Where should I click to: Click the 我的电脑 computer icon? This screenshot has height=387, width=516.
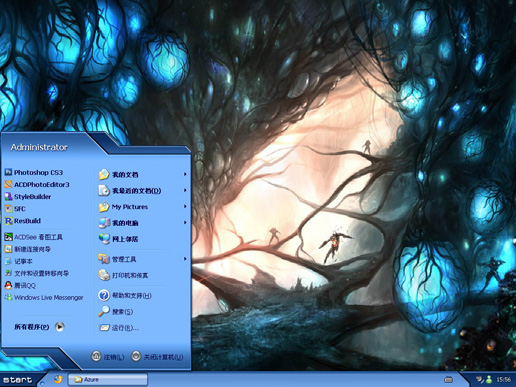coord(104,223)
